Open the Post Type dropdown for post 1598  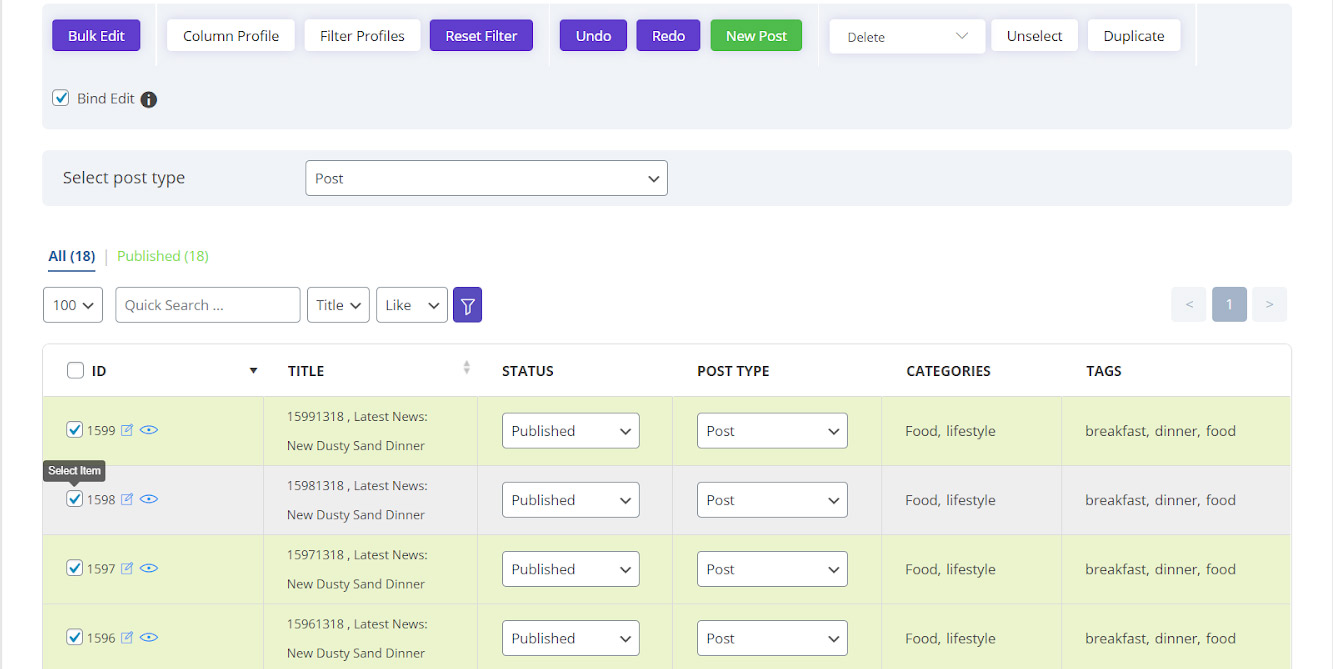772,500
